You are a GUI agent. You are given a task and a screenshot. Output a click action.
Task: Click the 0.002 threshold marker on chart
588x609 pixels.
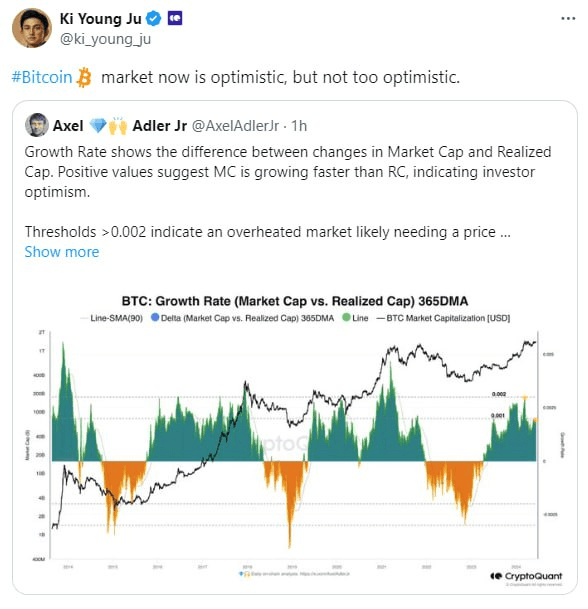pos(499,394)
